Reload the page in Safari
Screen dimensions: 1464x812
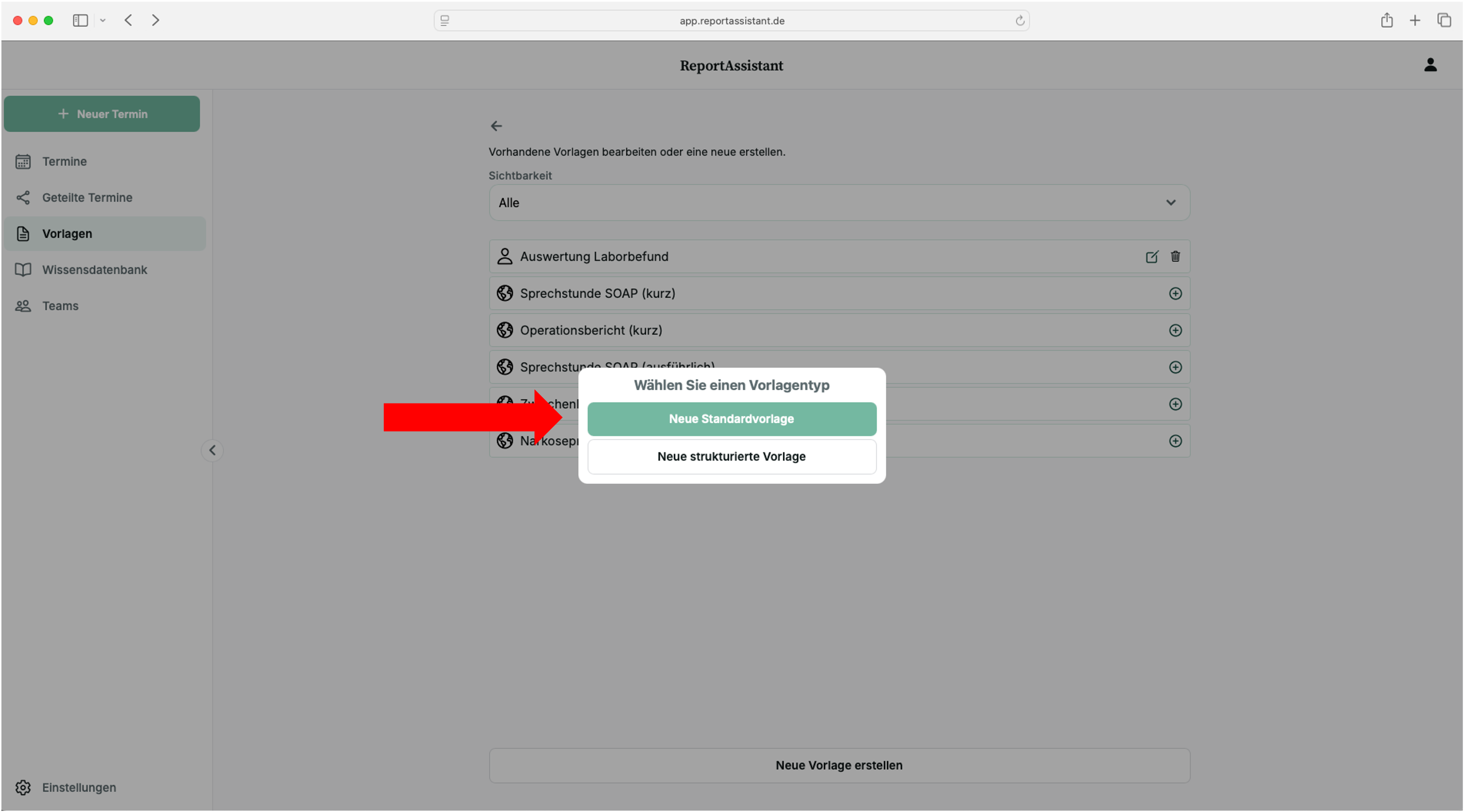coord(1020,21)
